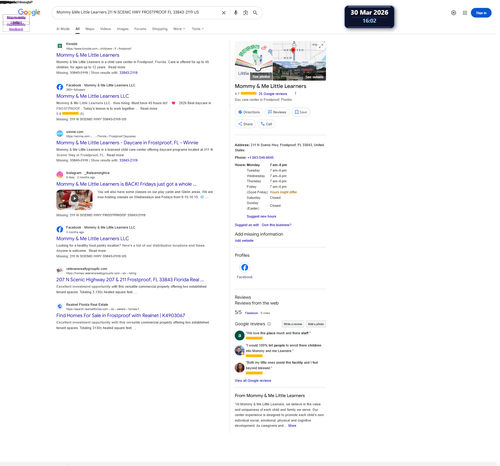
Task: Start voice search with the microphone icon
Action: tap(236, 13)
